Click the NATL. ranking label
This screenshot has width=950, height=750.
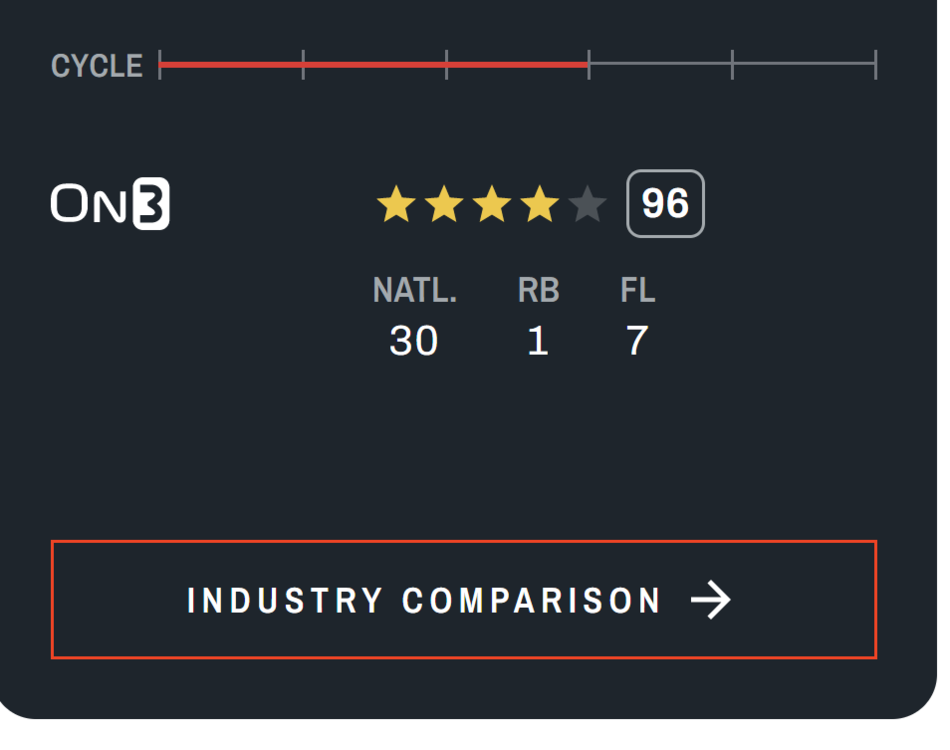(414, 291)
